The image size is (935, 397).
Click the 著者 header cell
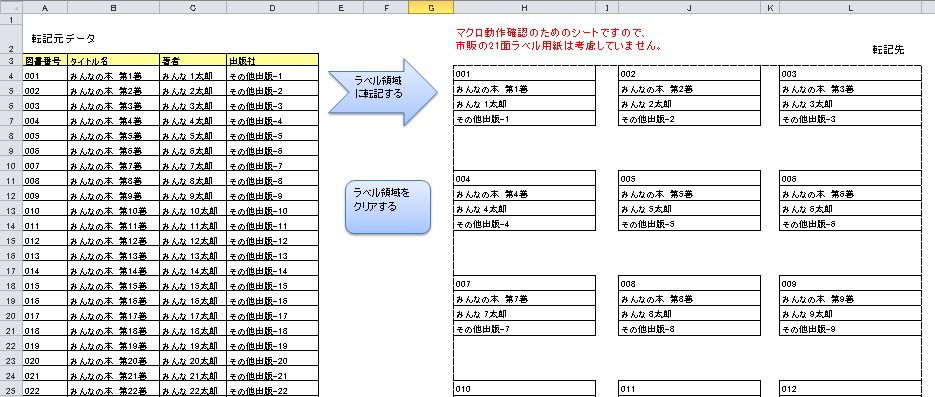pyautogui.click(x=193, y=61)
